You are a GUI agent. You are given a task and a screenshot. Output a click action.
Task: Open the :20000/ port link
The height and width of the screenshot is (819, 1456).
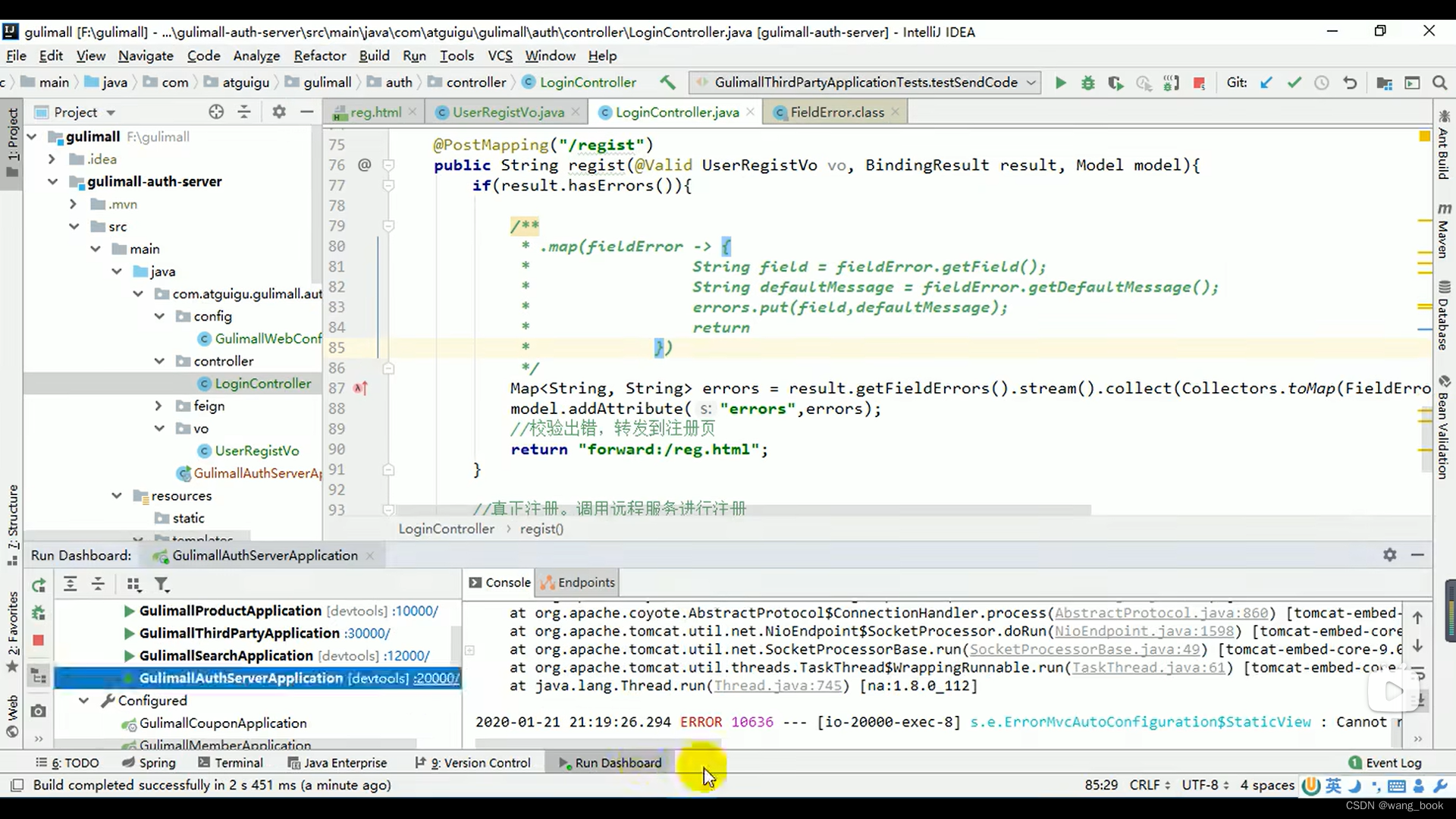point(436,678)
